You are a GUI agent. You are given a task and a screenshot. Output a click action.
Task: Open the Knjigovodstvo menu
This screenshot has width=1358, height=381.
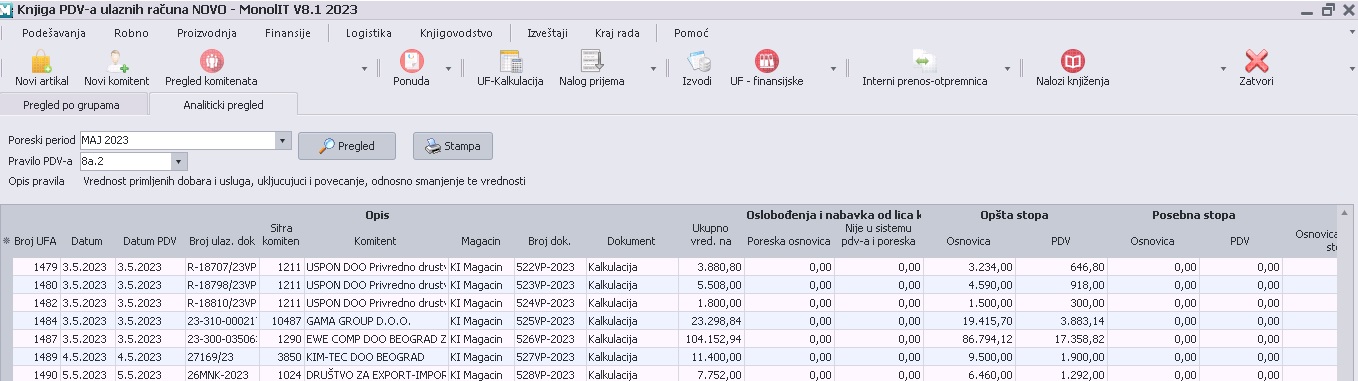point(456,33)
